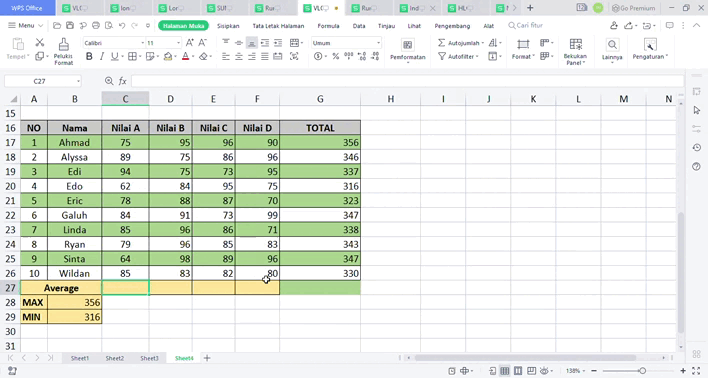
Task: Open history clock icon in right sidebar
Action: click(x=696, y=148)
